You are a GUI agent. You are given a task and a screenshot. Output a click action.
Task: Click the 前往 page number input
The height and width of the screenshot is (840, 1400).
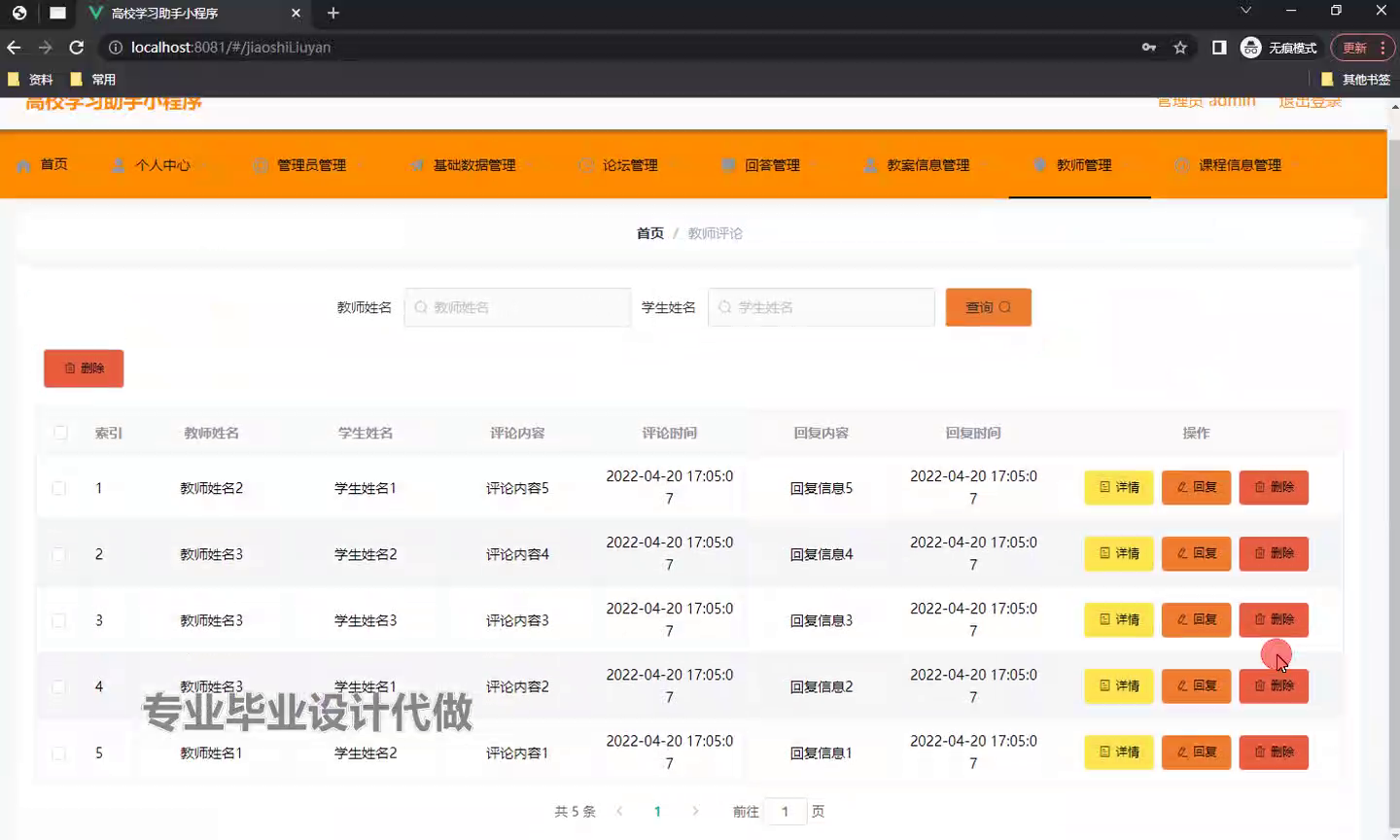[786, 811]
